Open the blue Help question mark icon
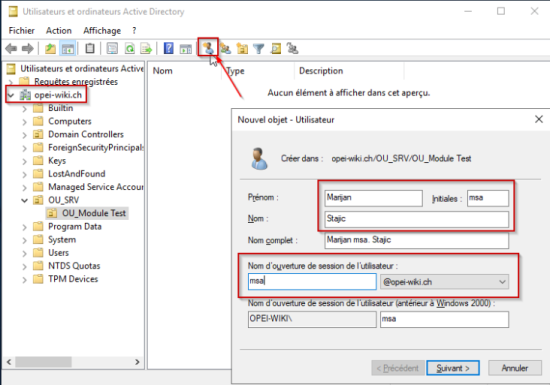550x385 pixels. point(168,48)
